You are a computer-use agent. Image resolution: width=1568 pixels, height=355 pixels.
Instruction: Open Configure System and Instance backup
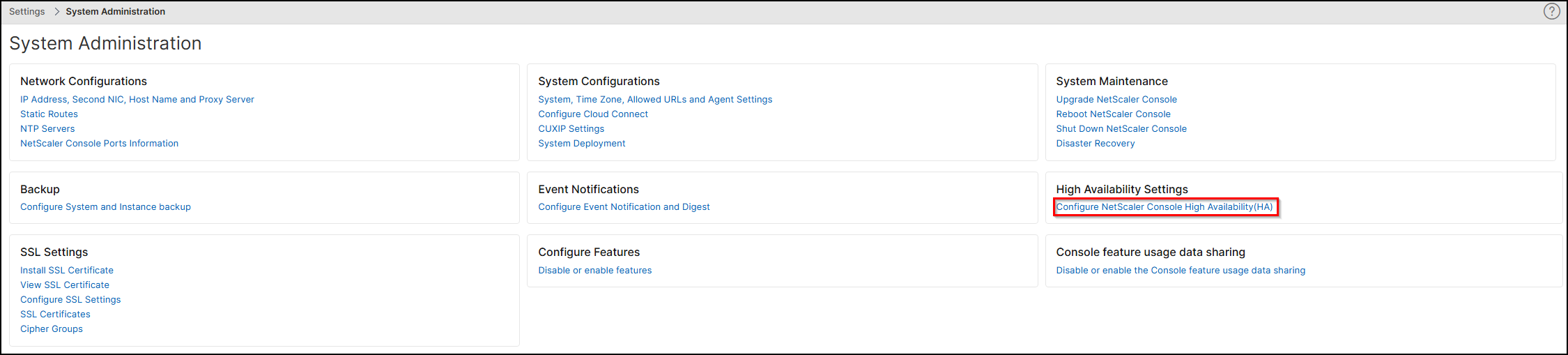click(x=105, y=207)
